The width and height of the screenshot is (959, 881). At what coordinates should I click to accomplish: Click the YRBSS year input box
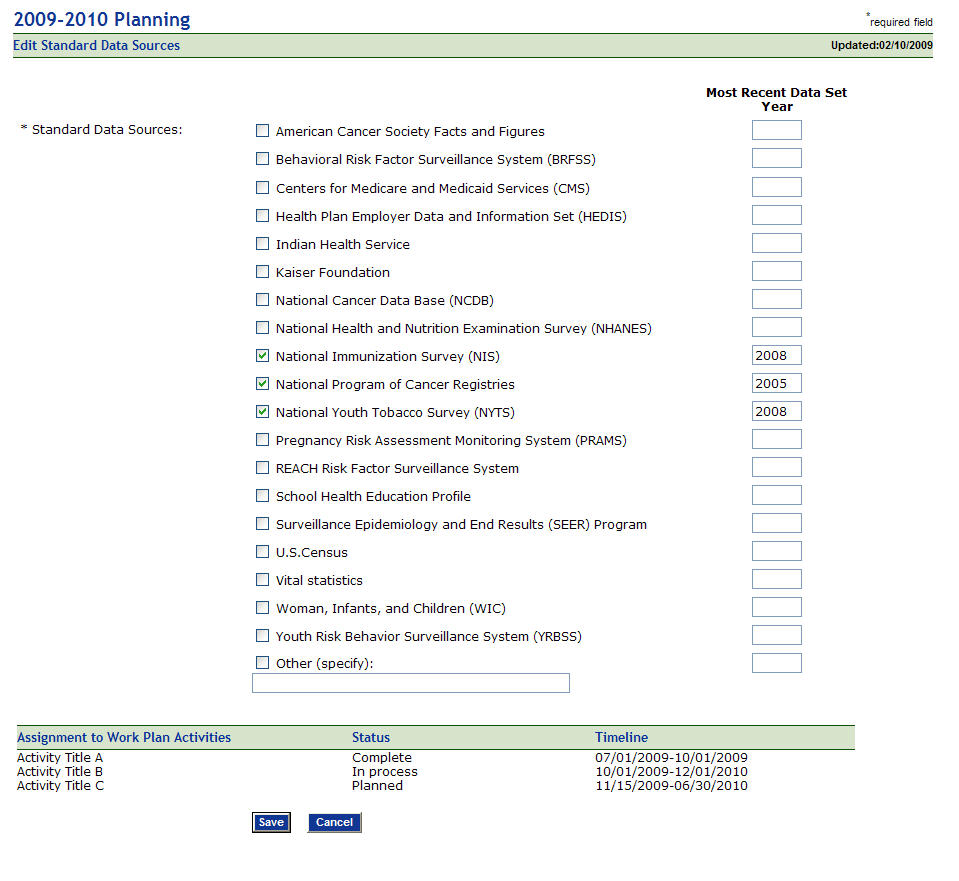point(776,635)
